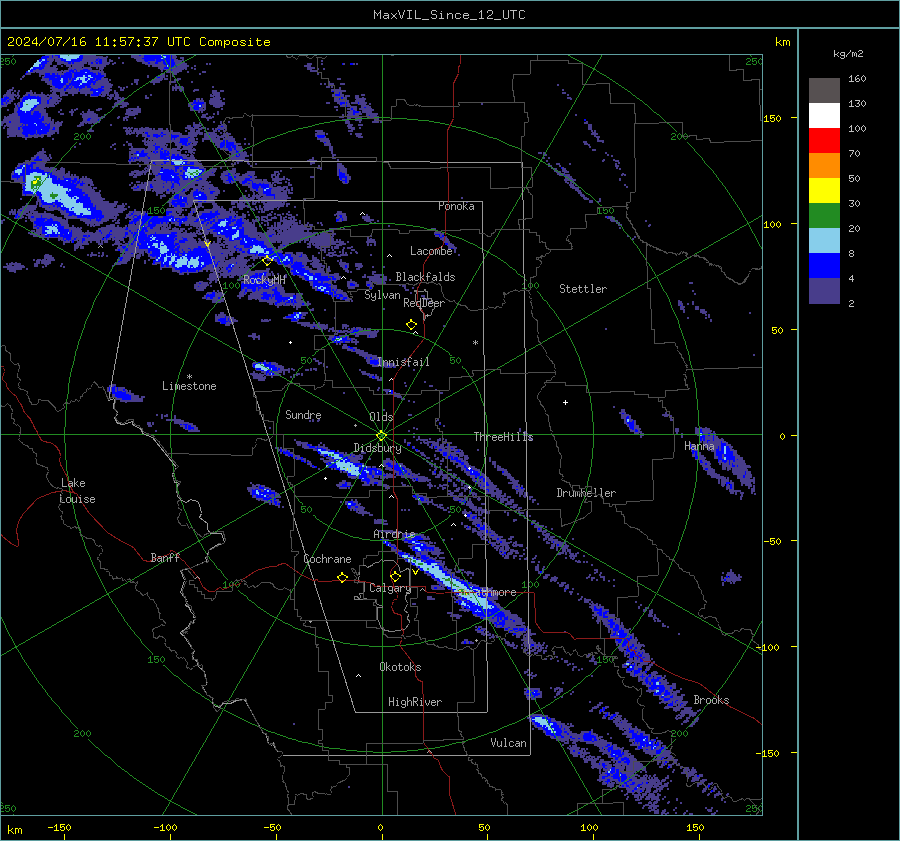This screenshot has width=900, height=841.
Task: Click the MaxVIL_Since_12_UTC title text
Action: pyautogui.click(x=449, y=15)
